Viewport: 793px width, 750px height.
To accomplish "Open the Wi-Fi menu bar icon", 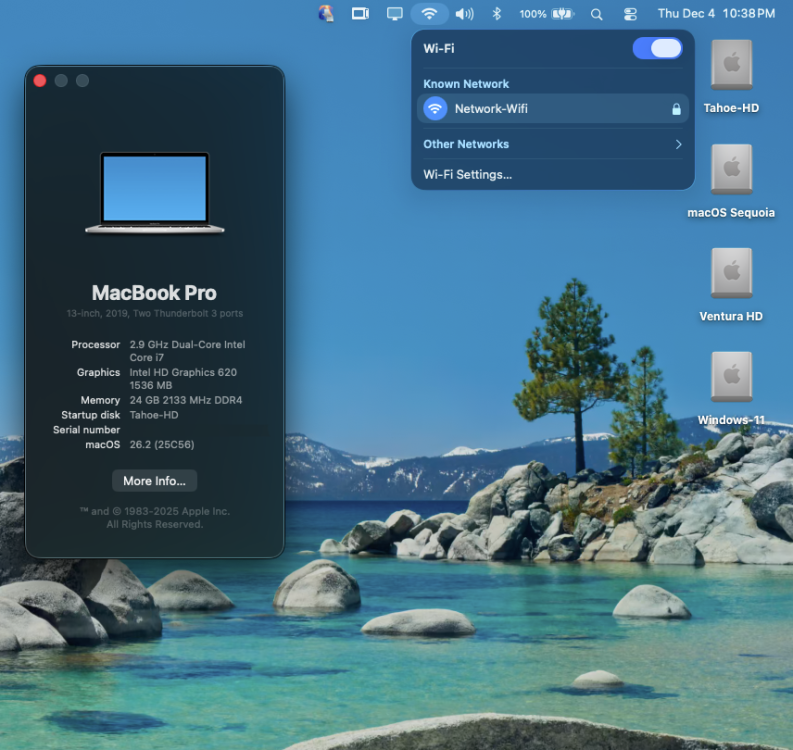I will click(429, 14).
